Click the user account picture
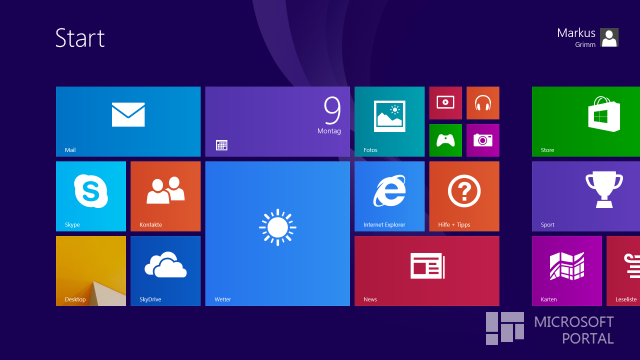Screen dimensions: 640x360 tap(609, 38)
